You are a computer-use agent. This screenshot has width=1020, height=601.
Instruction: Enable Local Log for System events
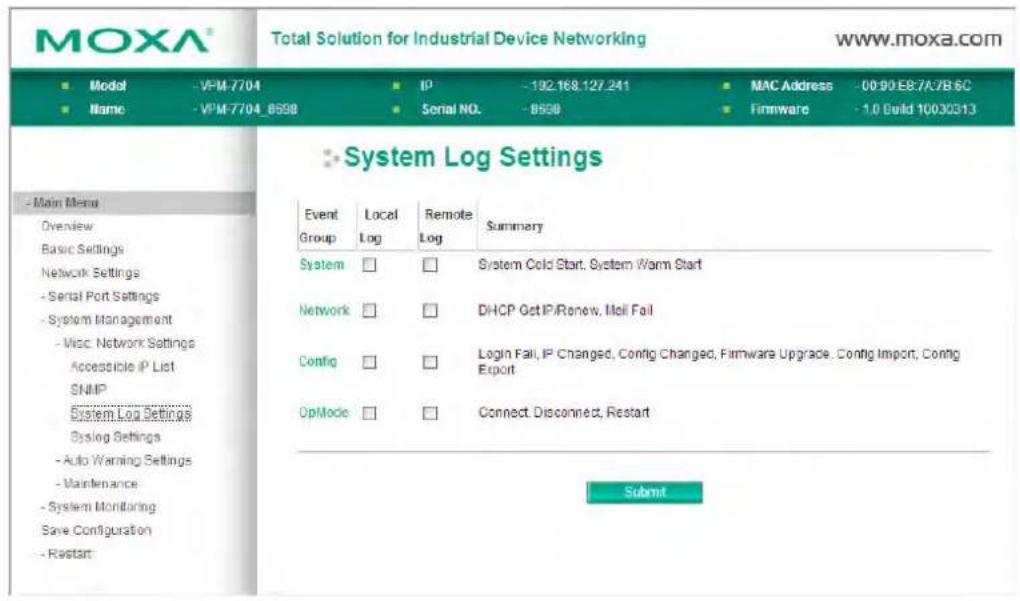tap(369, 265)
